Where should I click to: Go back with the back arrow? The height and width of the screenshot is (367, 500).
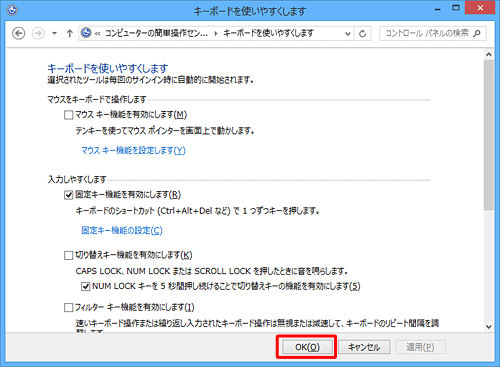click(19, 33)
